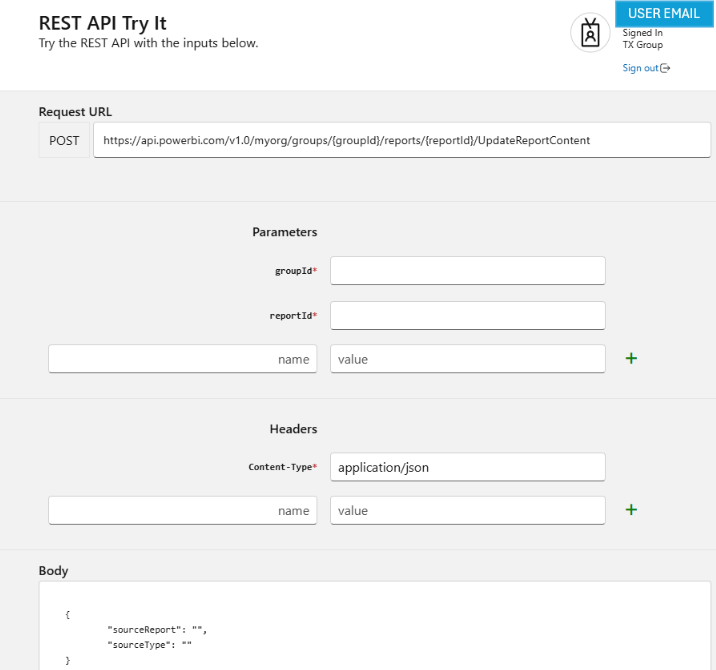Click the POST method label
This screenshot has width=716, height=670.
pyautogui.click(x=64, y=141)
